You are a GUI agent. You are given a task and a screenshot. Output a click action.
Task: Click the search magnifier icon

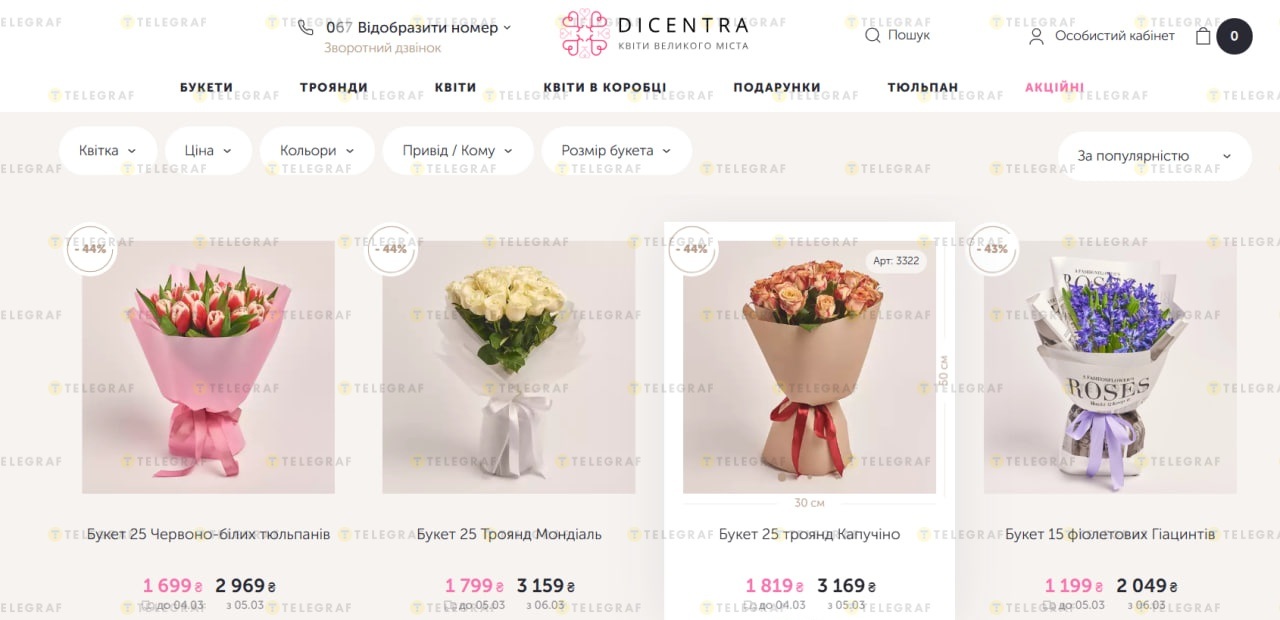[x=872, y=35]
